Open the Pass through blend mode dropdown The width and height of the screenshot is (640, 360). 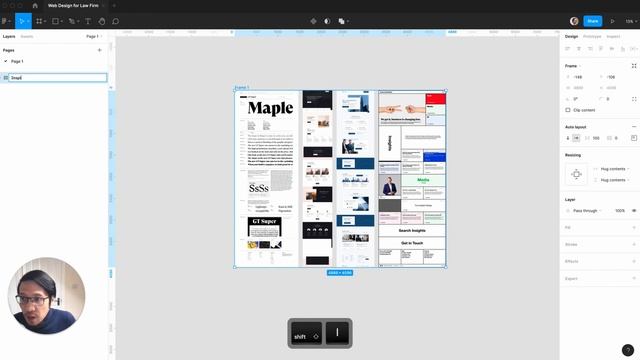[x=587, y=211]
